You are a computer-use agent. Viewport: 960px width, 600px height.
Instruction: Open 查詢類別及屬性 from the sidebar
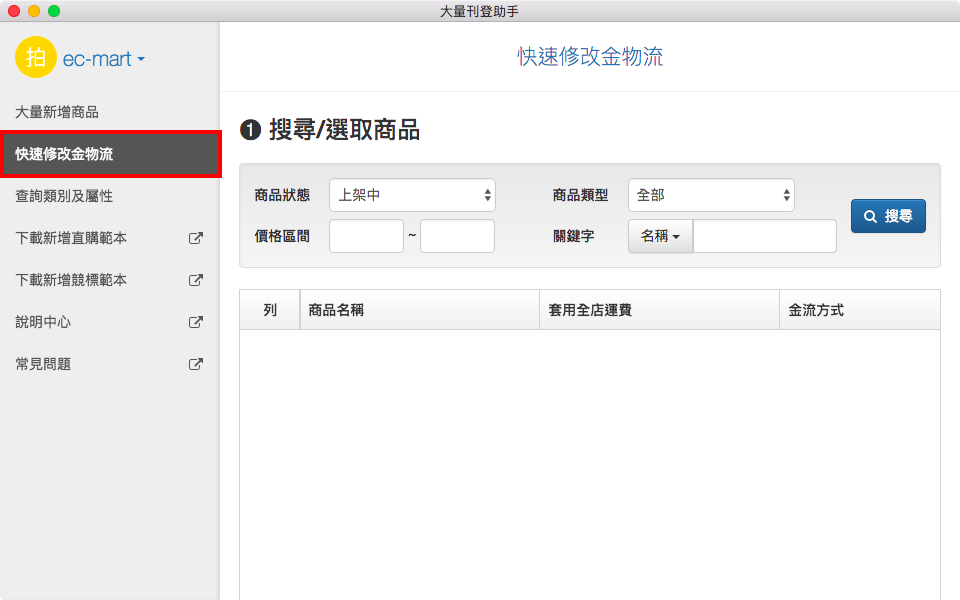64,196
